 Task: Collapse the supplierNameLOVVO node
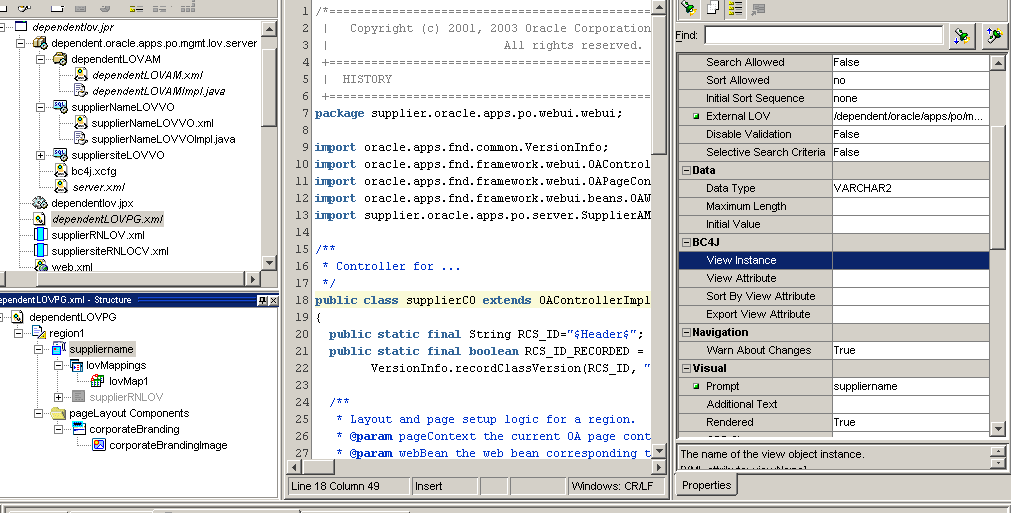(41, 107)
